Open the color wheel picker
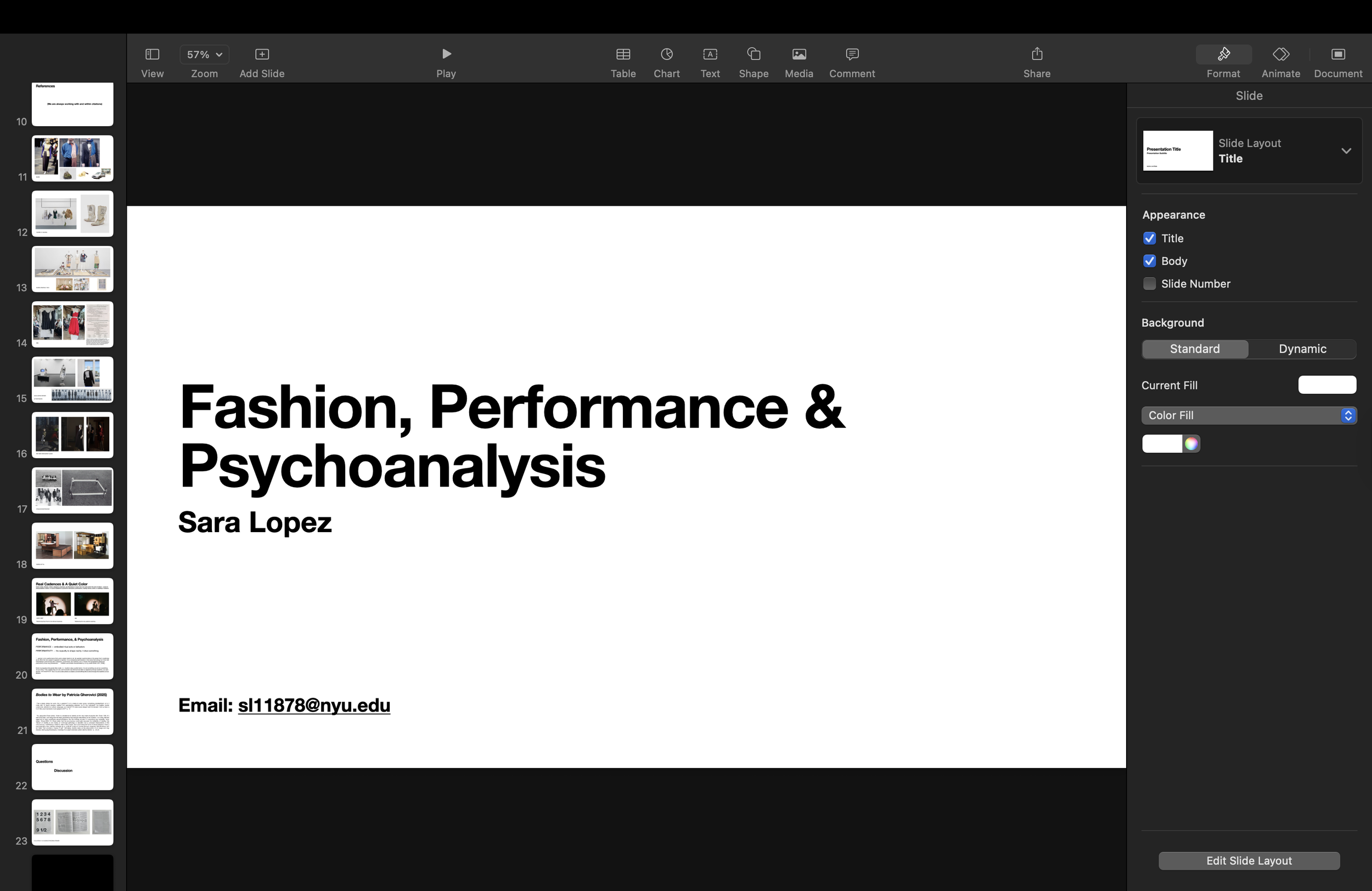 [1191, 444]
